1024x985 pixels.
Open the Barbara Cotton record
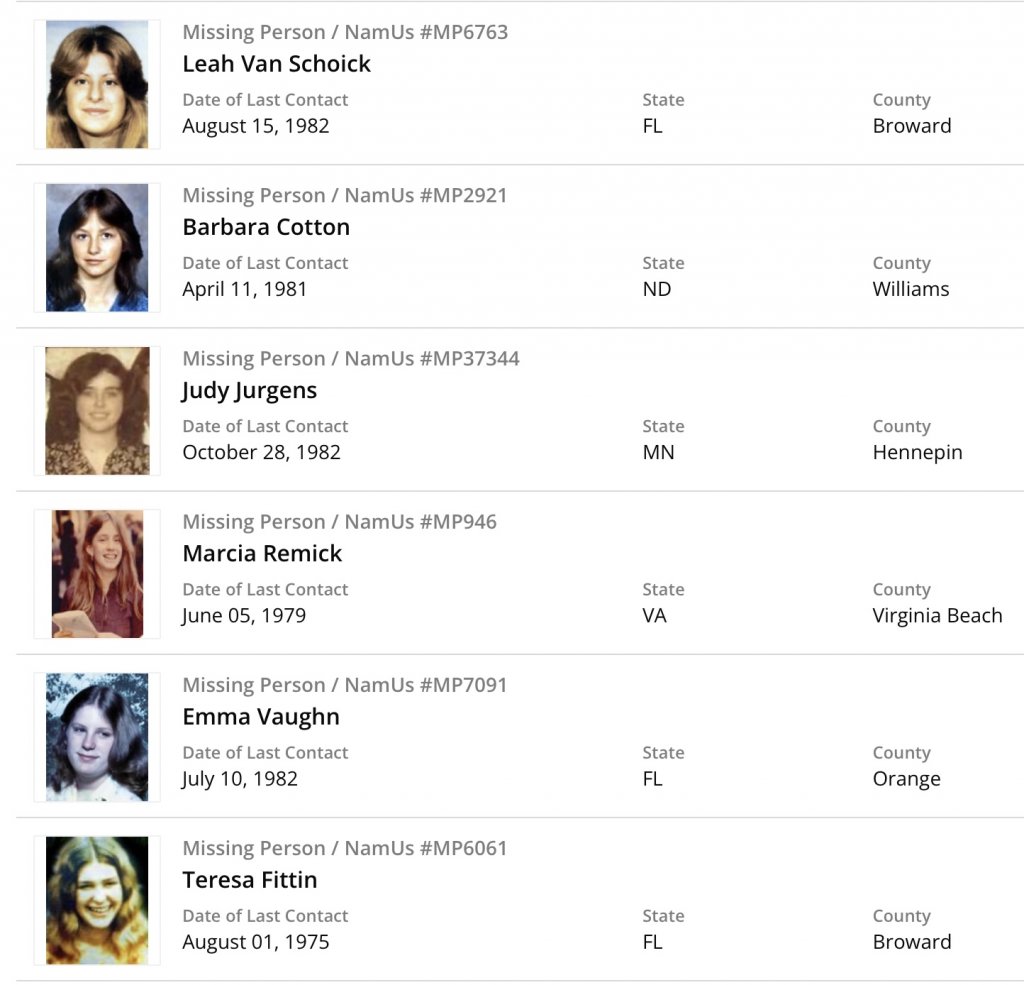[266, 227]
